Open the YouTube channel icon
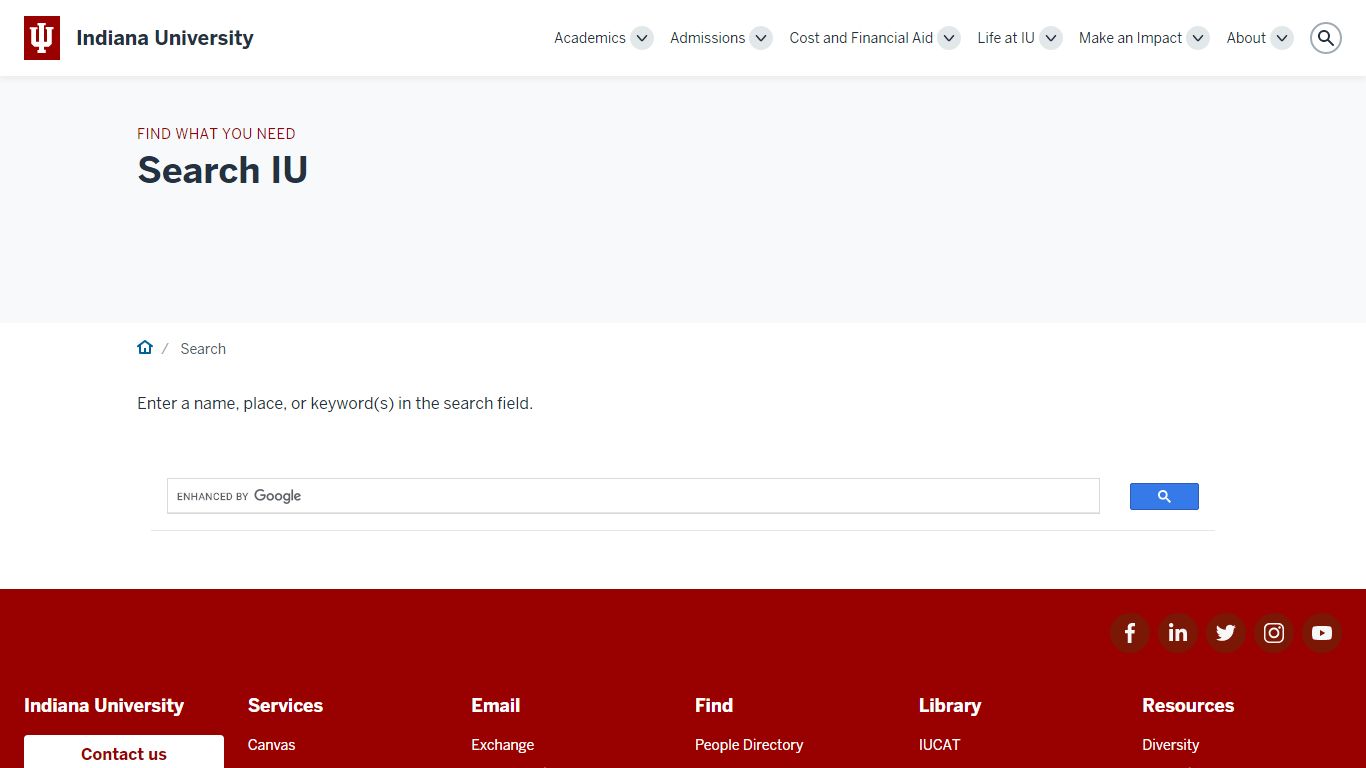 [1322, 633]
